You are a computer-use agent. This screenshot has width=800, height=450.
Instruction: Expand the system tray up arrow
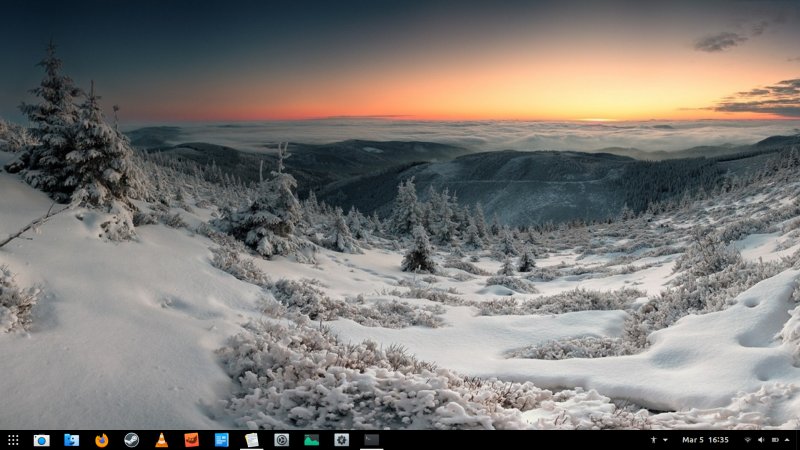[787, 440]
